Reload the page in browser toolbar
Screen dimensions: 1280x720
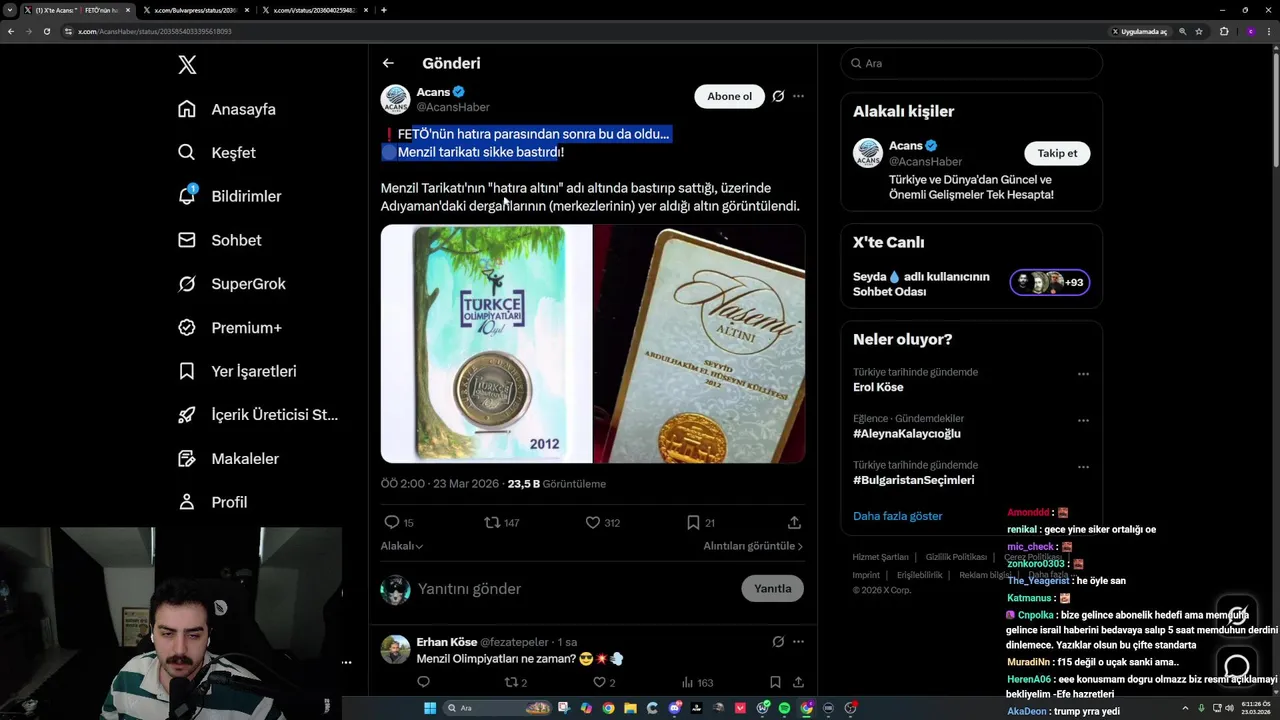tap(46, 31)
